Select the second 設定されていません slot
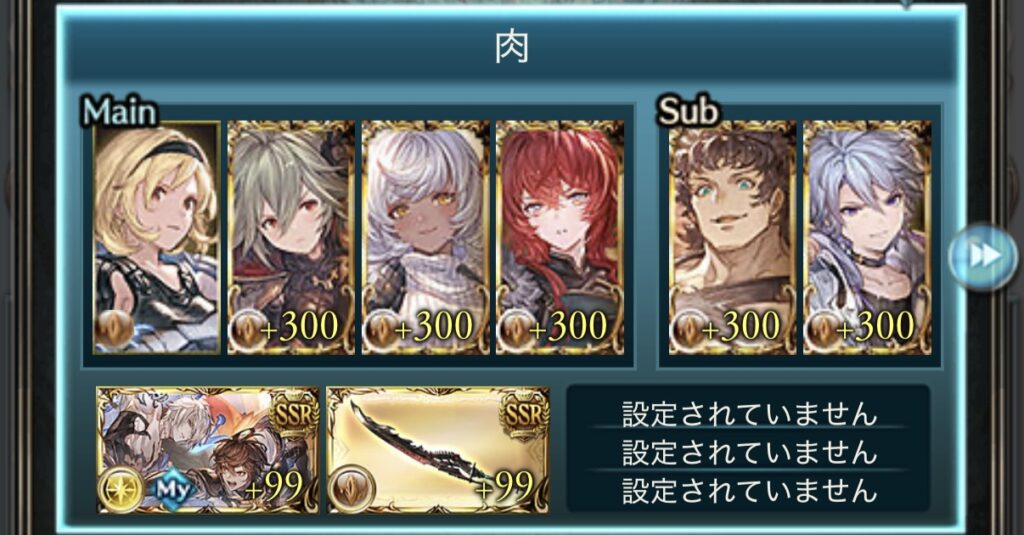The width and height of the screenshot is (1024, 535). click(748, 452)
